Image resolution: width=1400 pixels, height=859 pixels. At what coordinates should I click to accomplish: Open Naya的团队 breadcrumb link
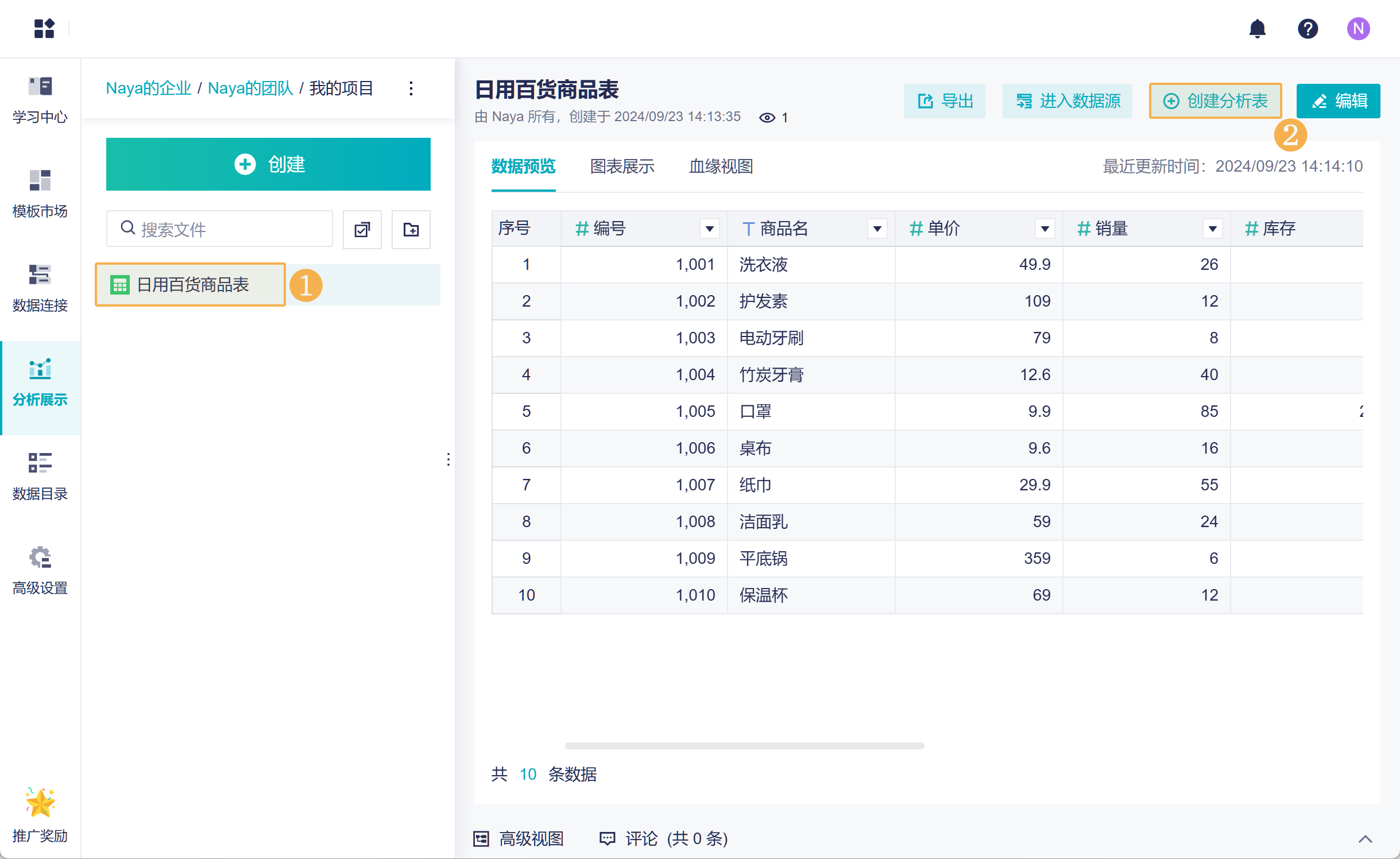tap(250, 88)
